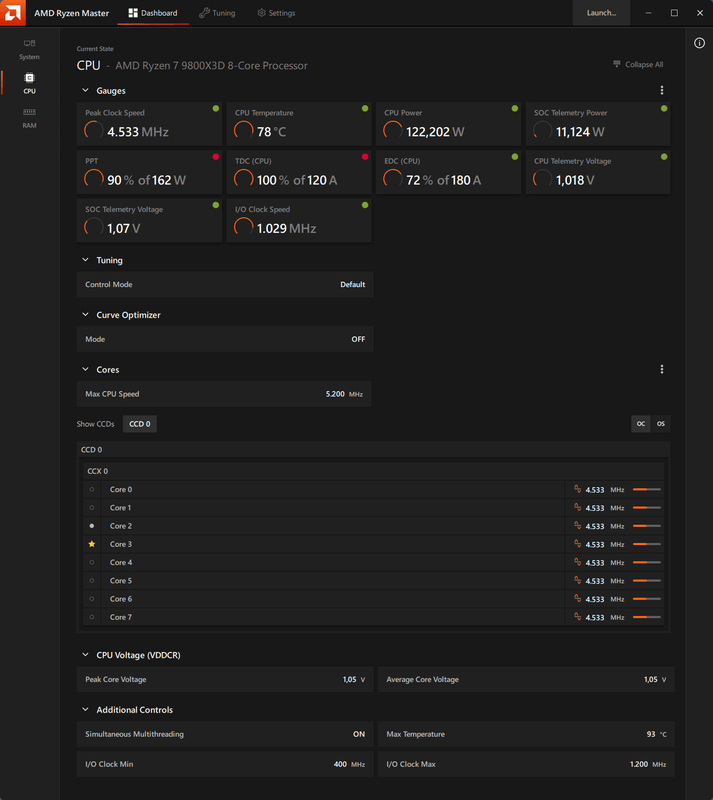Collapse the CPU Voltage (VDDCR) section
The image size is (713, 800).
84,655
